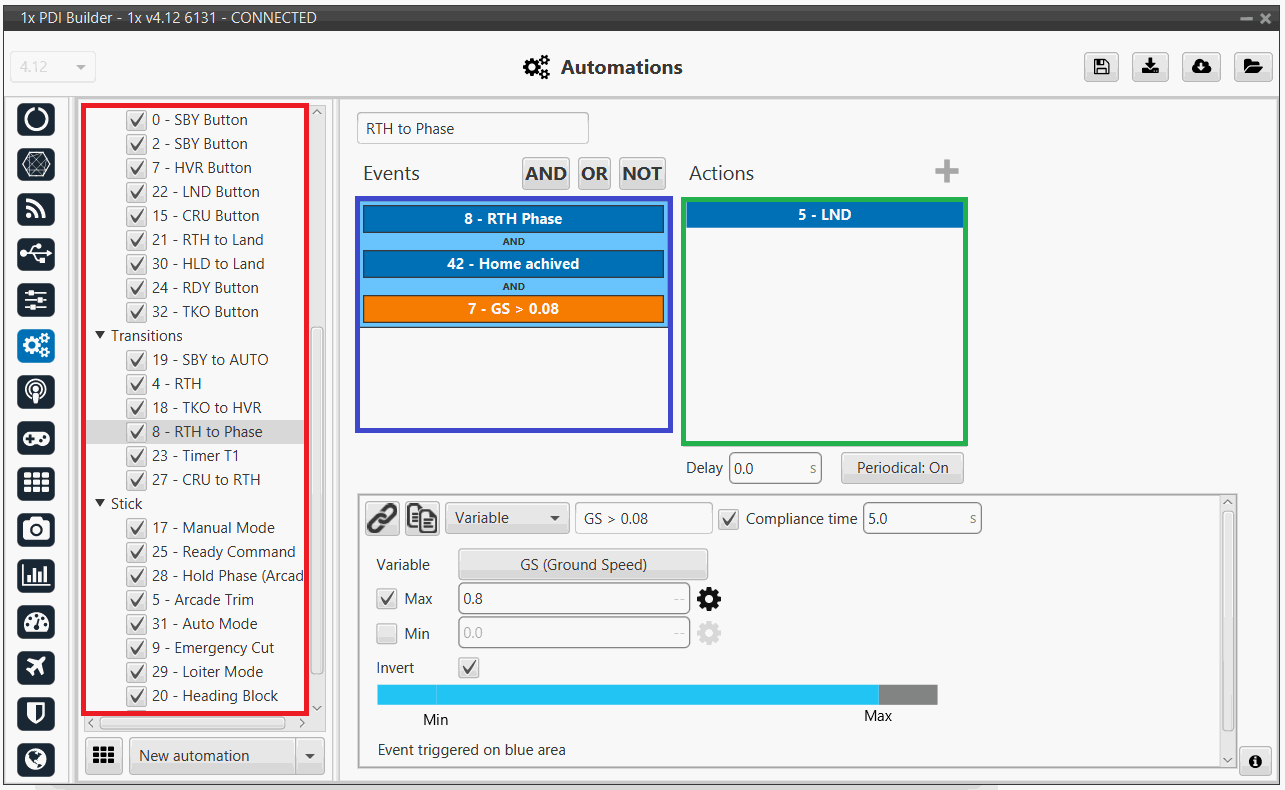Click the chain link icon
The width and height of the screenshot is (1285, 790).
381,518
